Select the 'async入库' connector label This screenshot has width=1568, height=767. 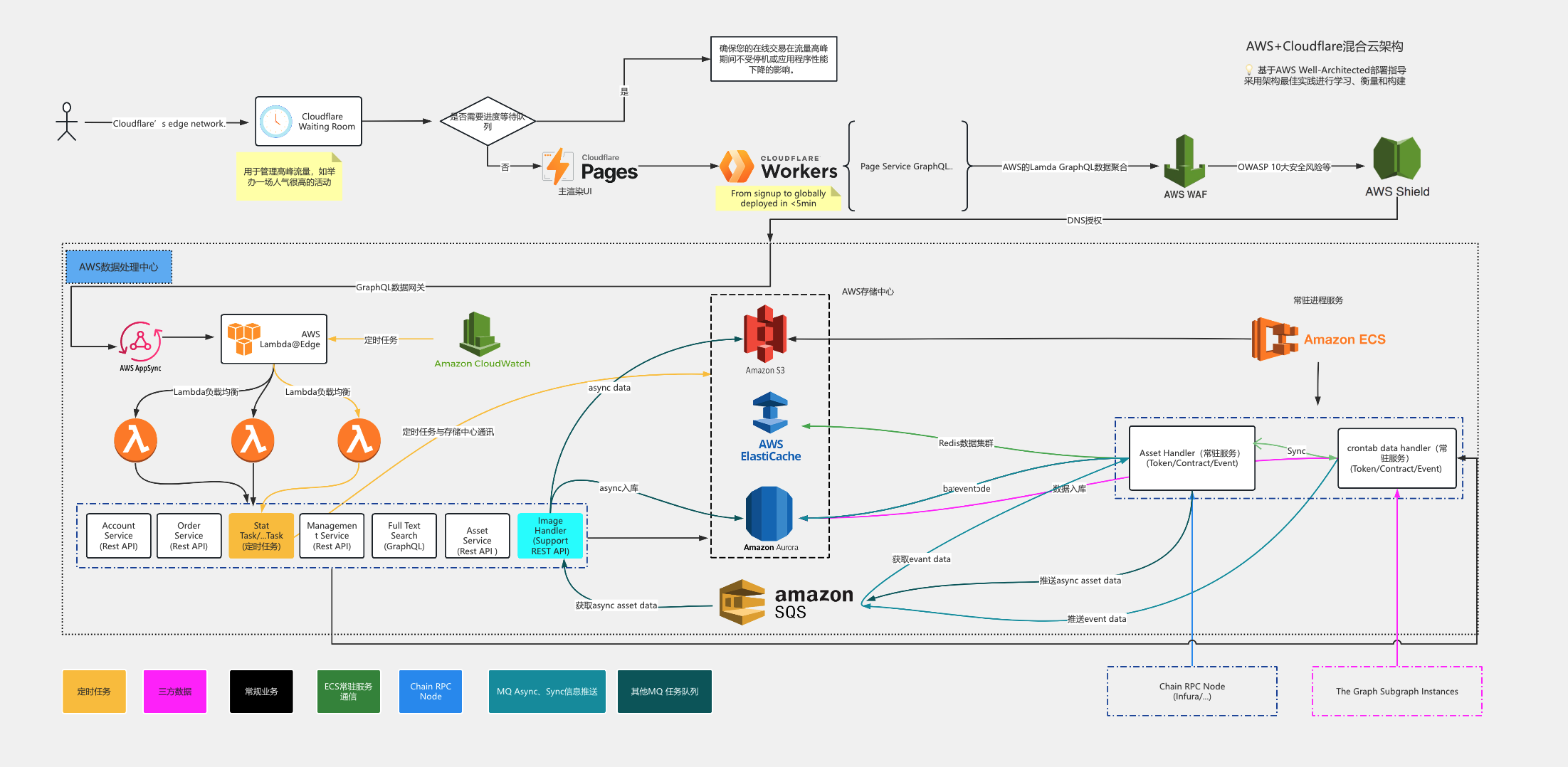coord(619,487)
